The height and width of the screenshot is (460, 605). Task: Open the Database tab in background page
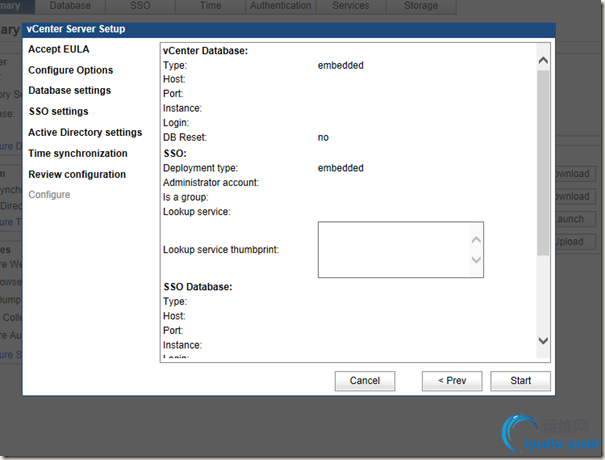(70, 6)
